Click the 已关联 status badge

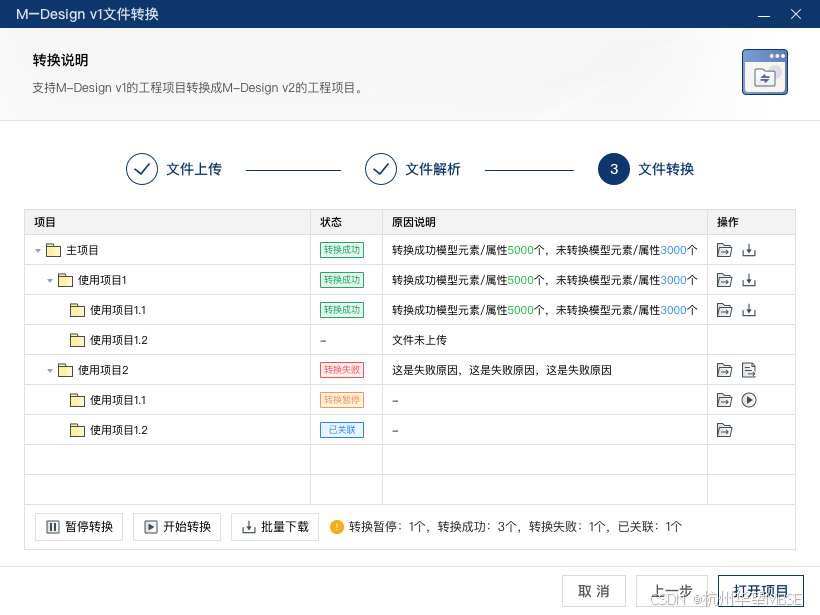[342, 430]
